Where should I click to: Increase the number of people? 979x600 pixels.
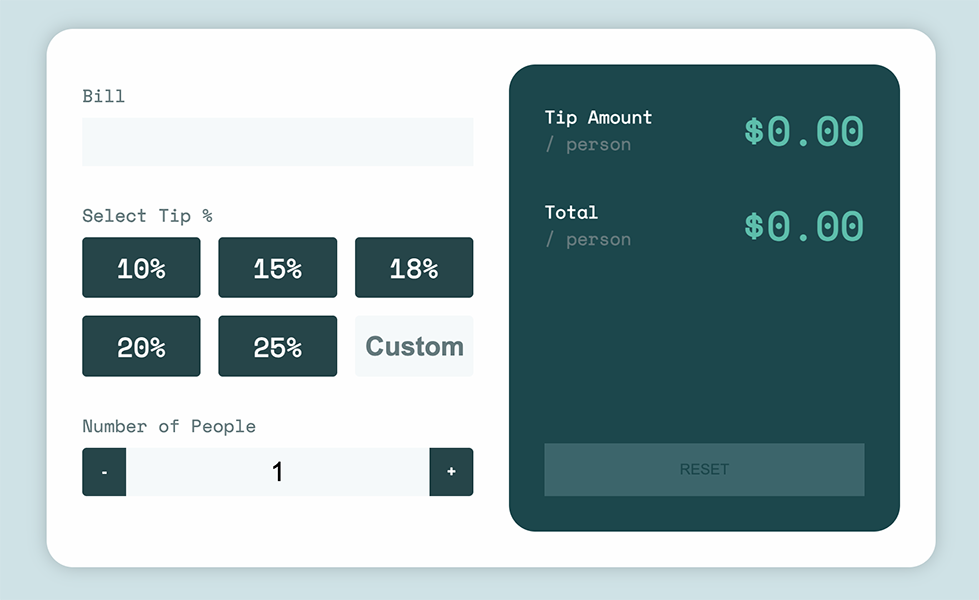(452, 471)
